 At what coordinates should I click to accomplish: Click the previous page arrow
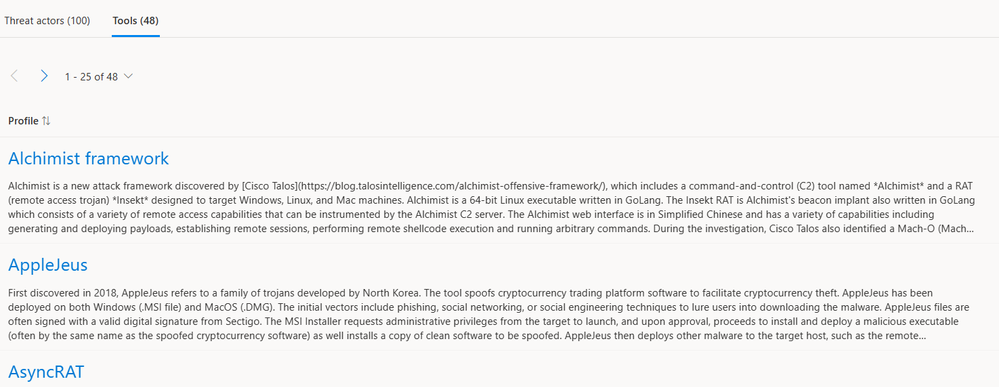(x=15, y=77)
